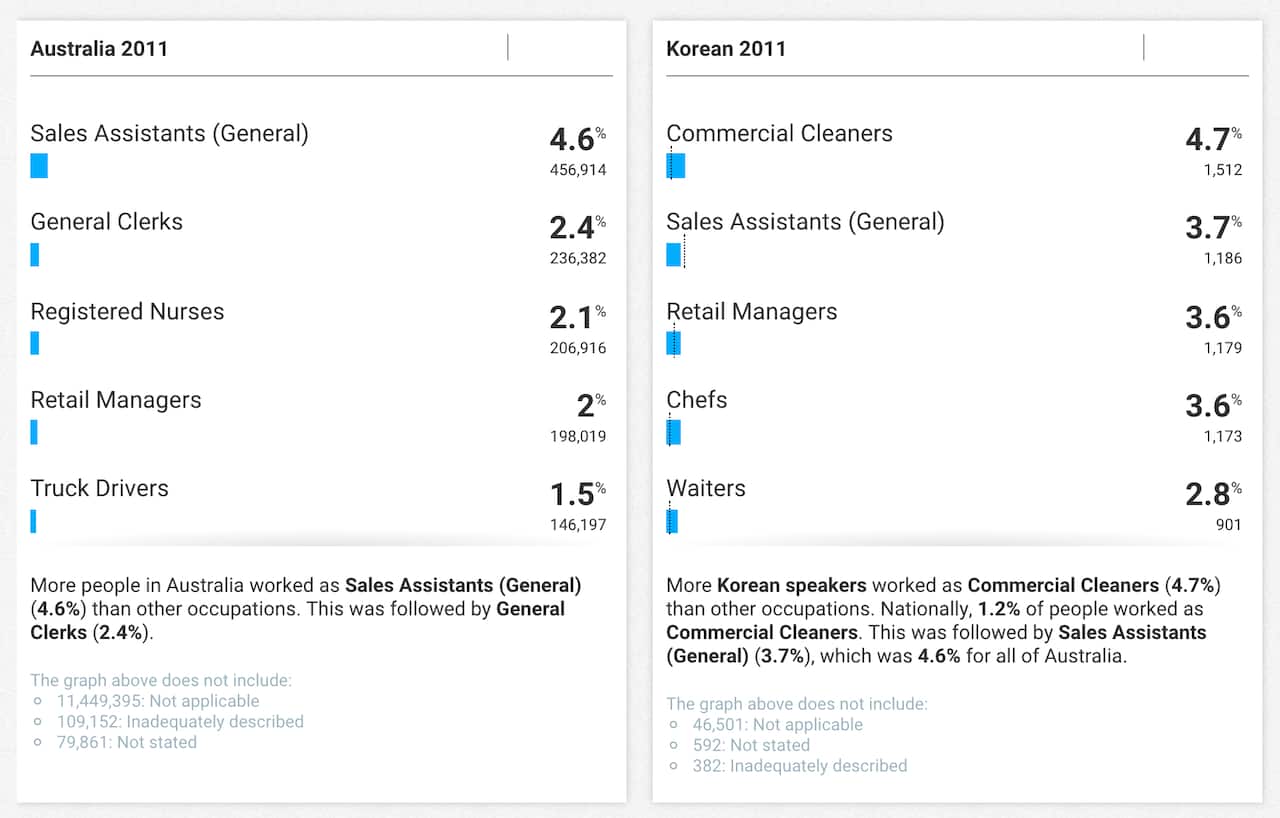Click the Registered Nurses bar marker

[x=35, y=343]
